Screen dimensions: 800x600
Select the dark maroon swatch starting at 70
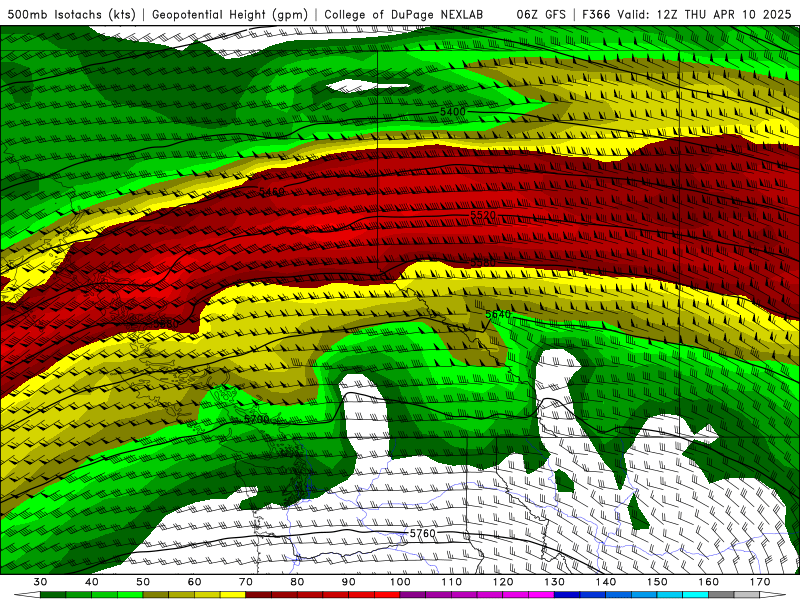pyautogui.click(x=259, y=595)
